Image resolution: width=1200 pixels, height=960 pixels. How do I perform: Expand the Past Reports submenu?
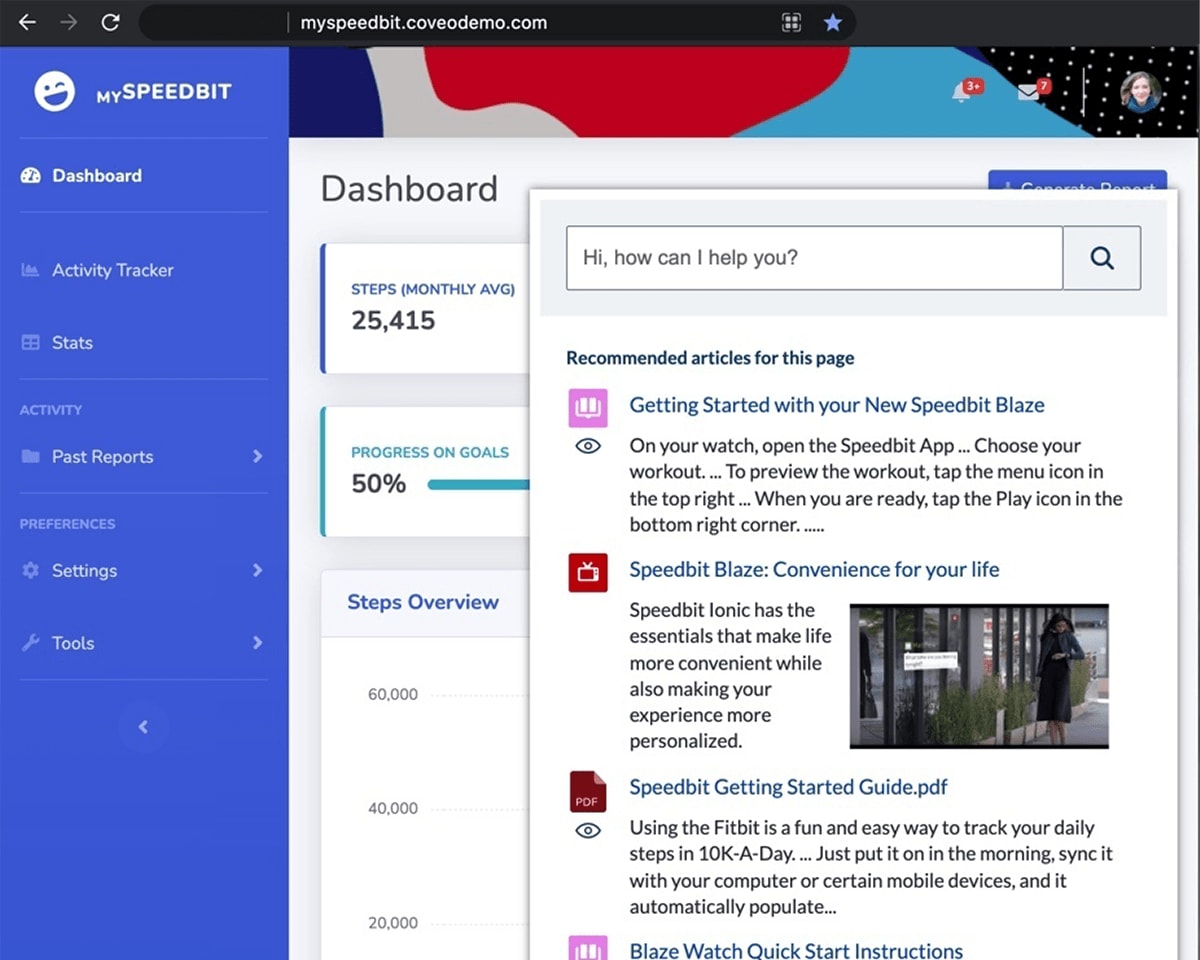[257, 457]
